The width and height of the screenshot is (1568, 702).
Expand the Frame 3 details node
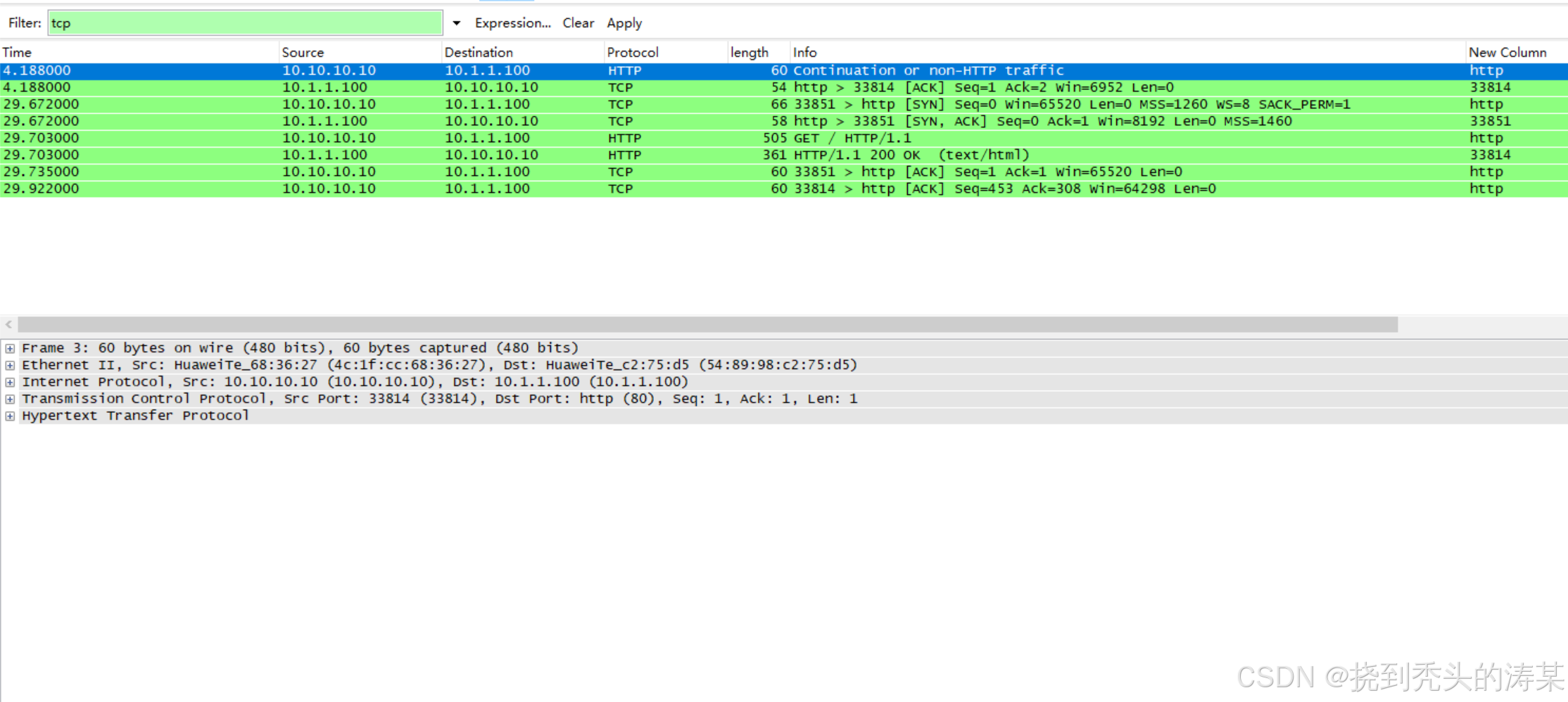click(10, 348)
